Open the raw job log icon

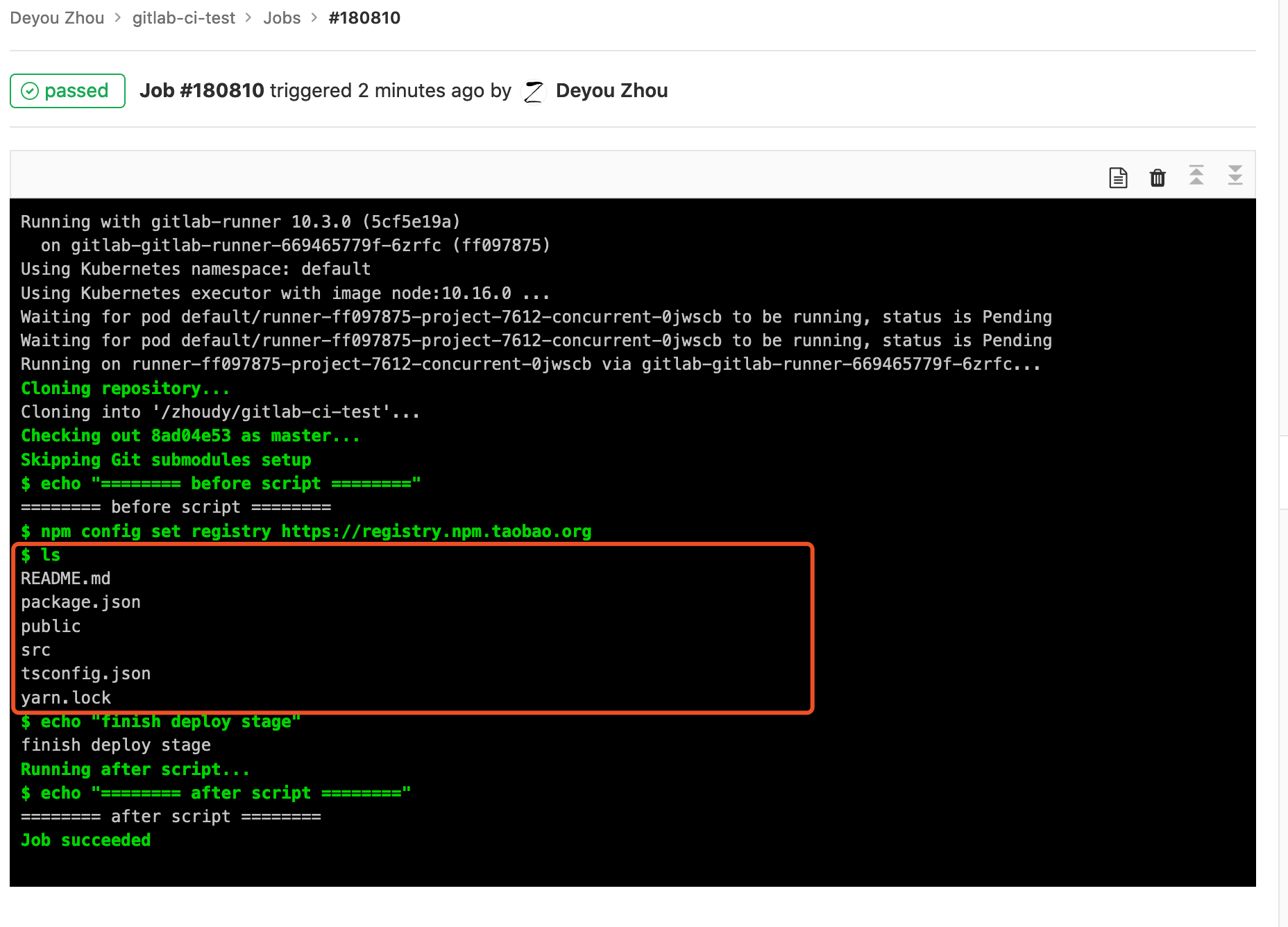click(x=1118, y=178)
